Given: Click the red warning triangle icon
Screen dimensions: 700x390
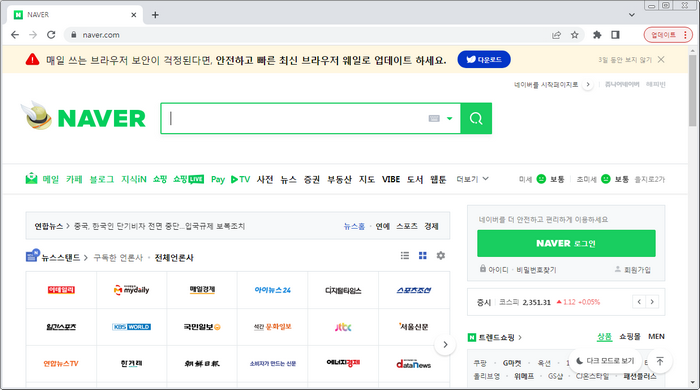Looking at the screenshot, I should pyautogui.click(x=32, y=59).
